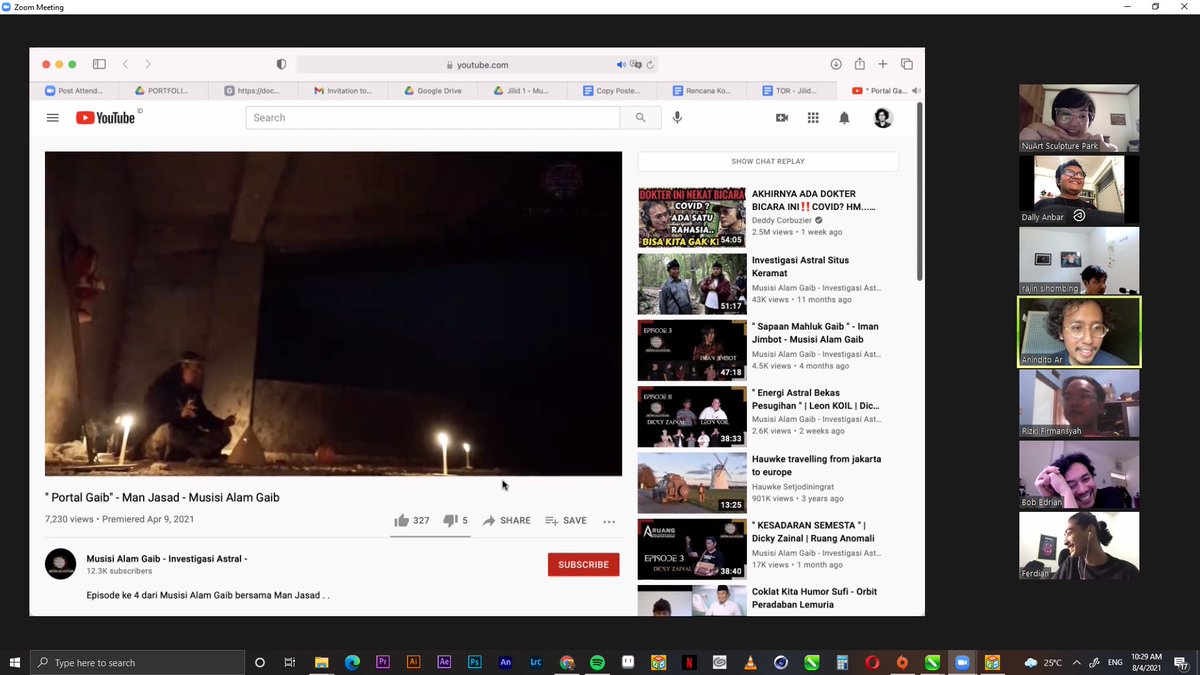Toggle the Safari sidebar button

coord(99,64)
